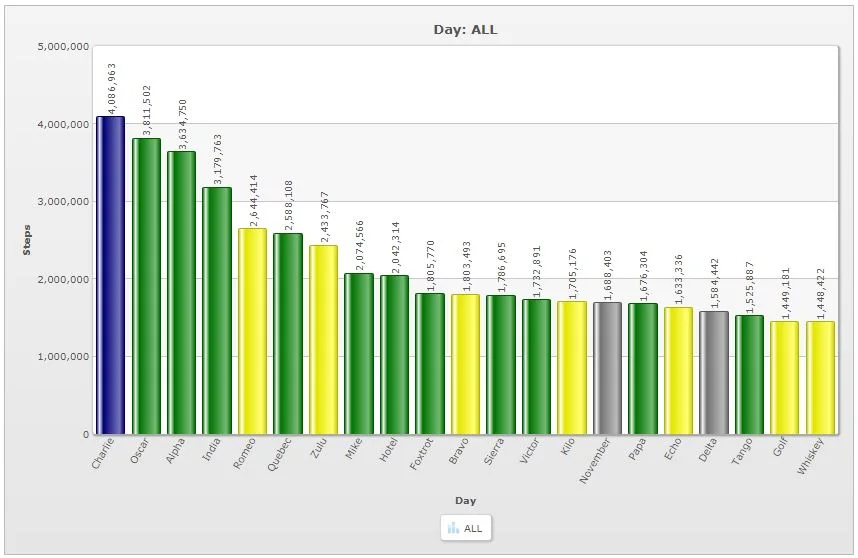This screenshot has height=558, width=858.
Task: Click the yellow Bravo bar
Action: coord(465,364)
